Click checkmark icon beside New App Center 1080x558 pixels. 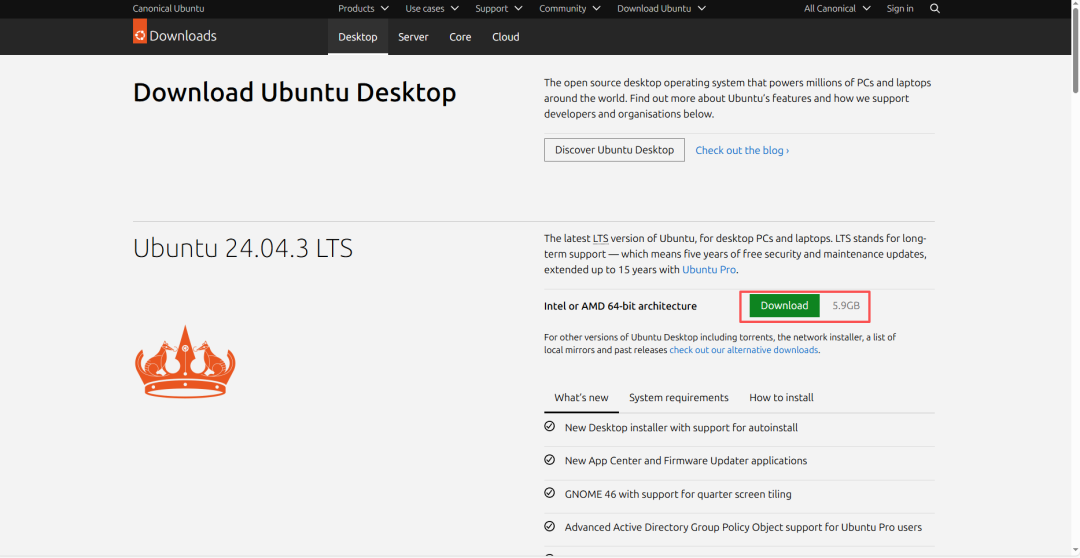click(549, 460)
